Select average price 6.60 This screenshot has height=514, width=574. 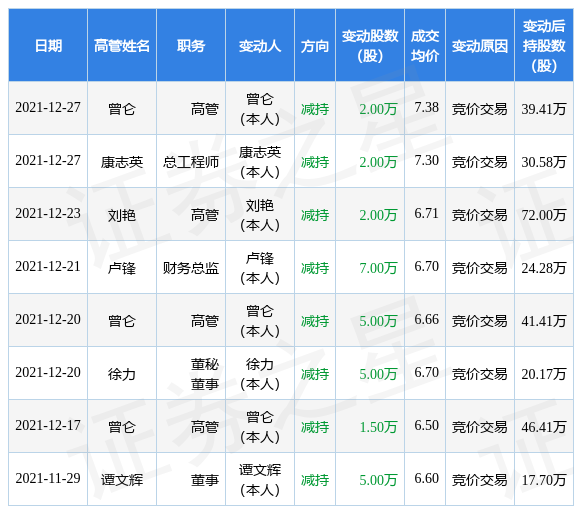tap(426, 478)
